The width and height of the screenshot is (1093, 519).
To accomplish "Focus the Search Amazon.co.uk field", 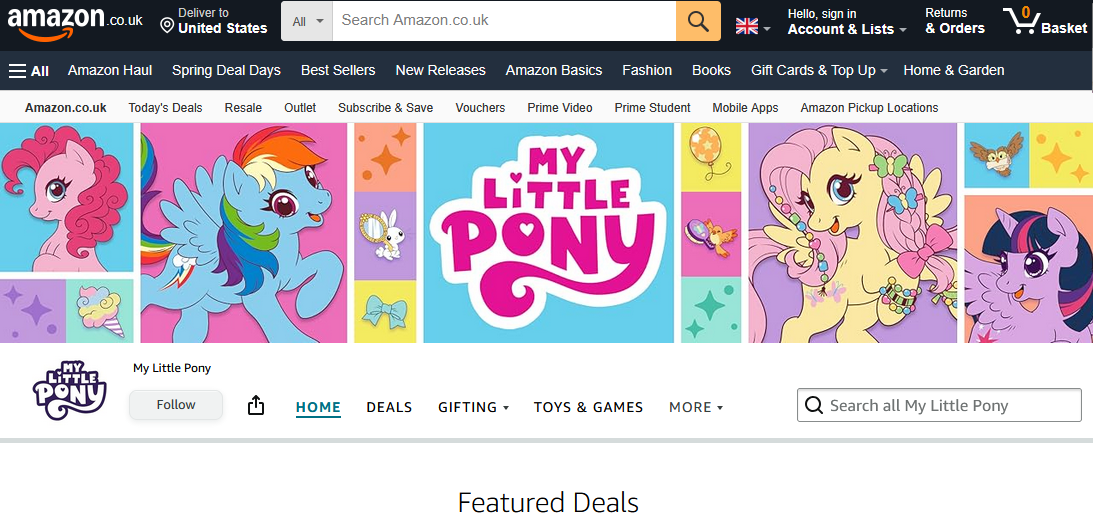I will coord(504,21).
